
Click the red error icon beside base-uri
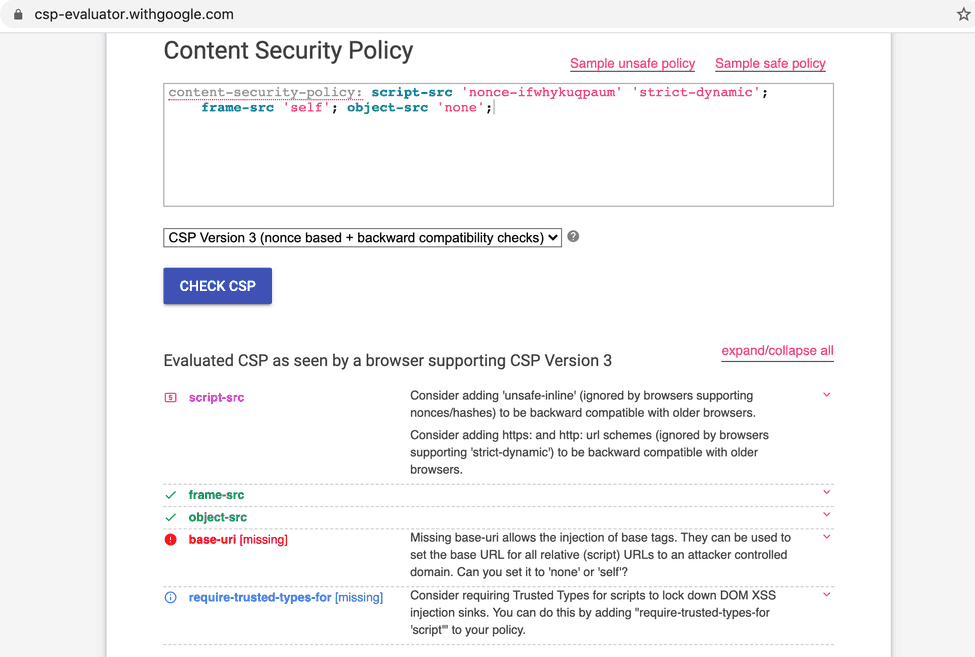pyautogui.click(x=170, y=538)
